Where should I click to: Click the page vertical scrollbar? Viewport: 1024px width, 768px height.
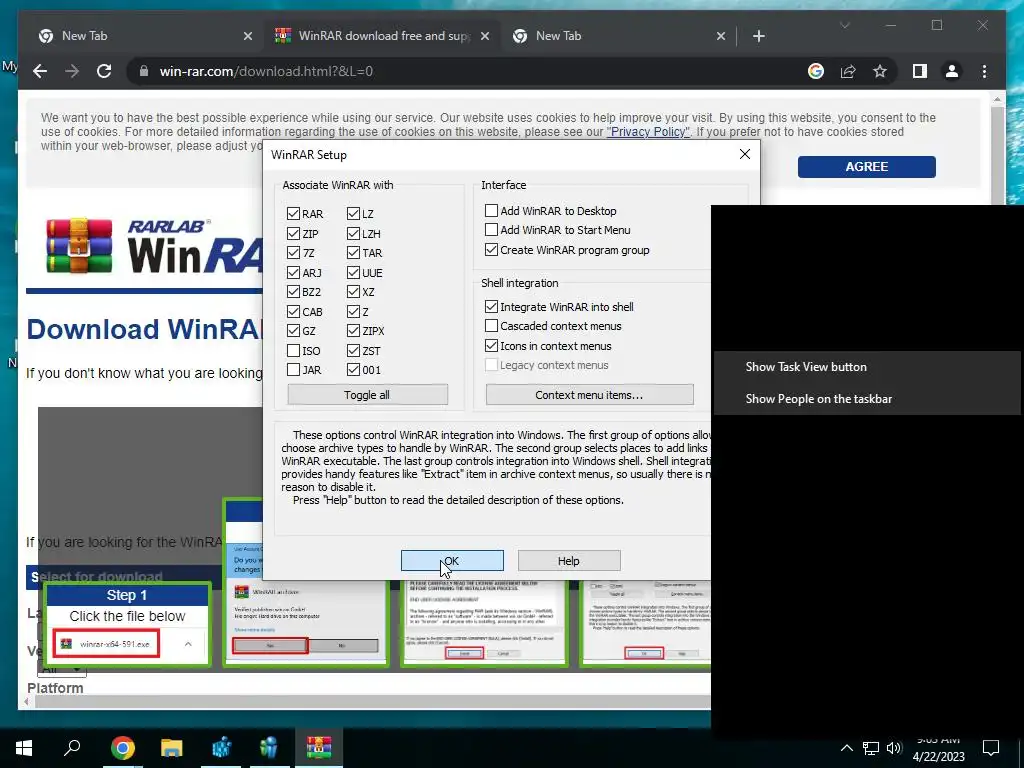coord(997,155)
